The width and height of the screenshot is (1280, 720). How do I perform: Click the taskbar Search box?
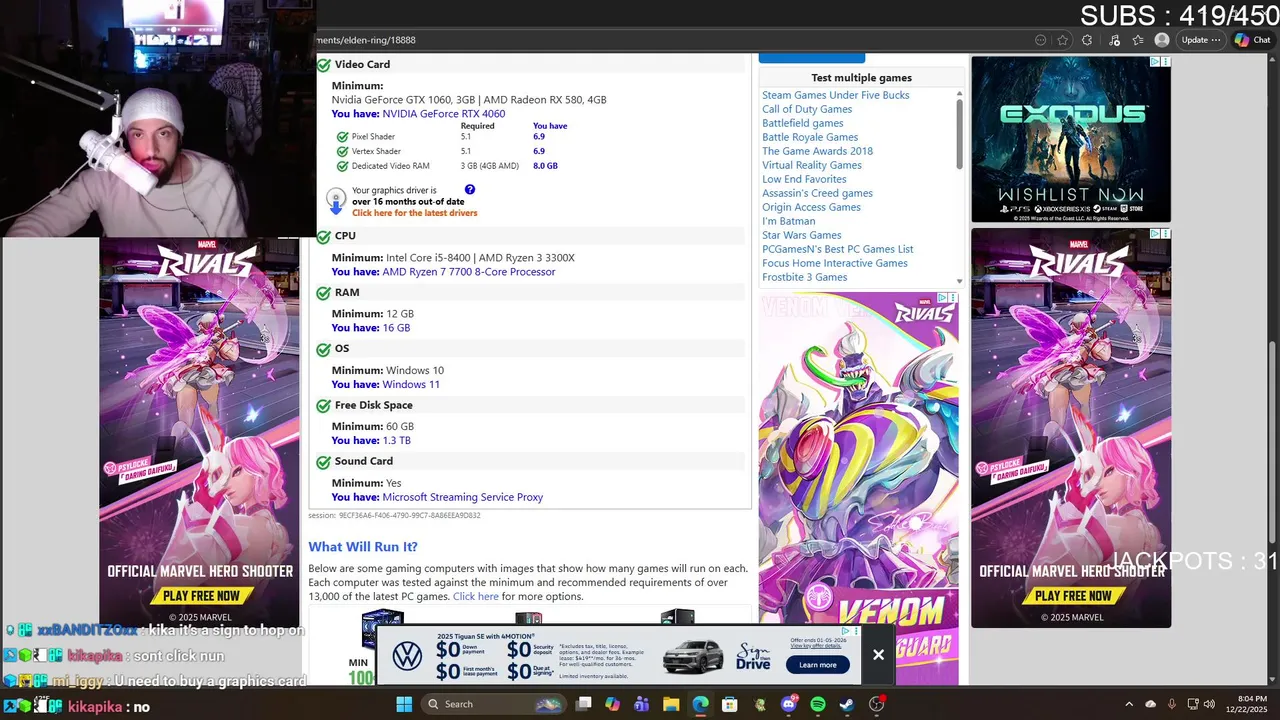(x=494, y=704)
